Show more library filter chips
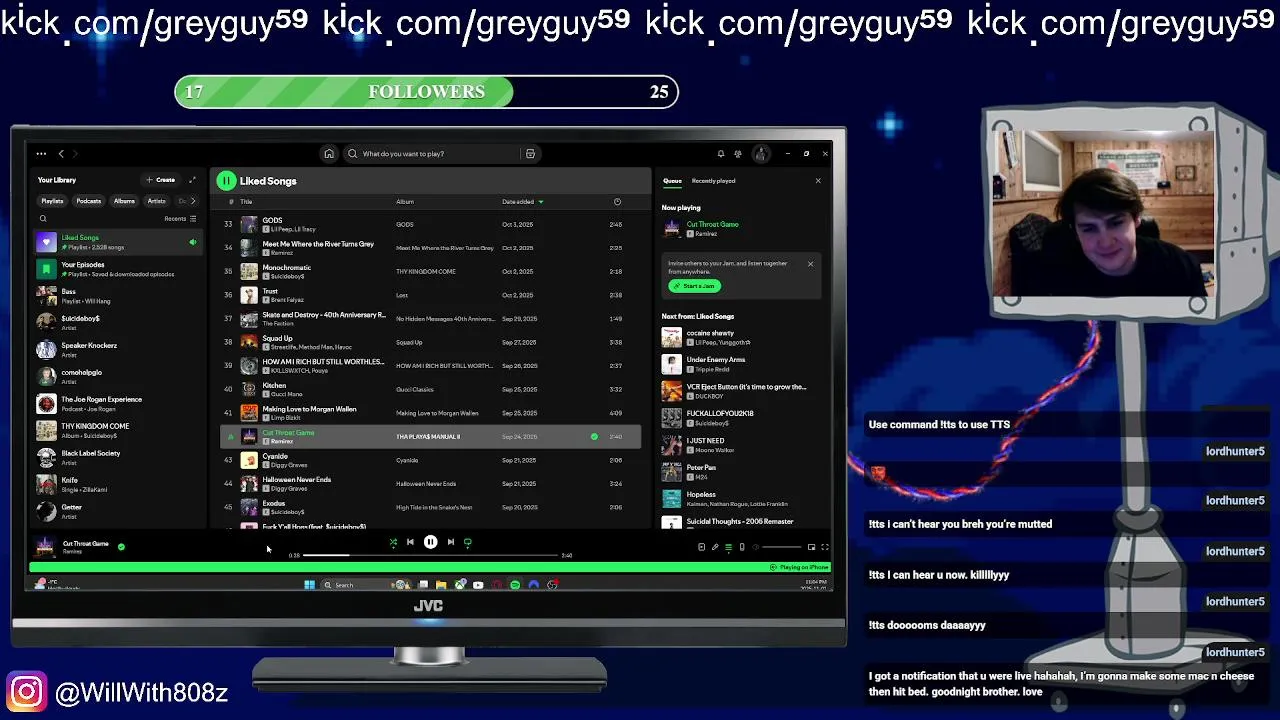1280x720 pixels. tap(193, 201)
